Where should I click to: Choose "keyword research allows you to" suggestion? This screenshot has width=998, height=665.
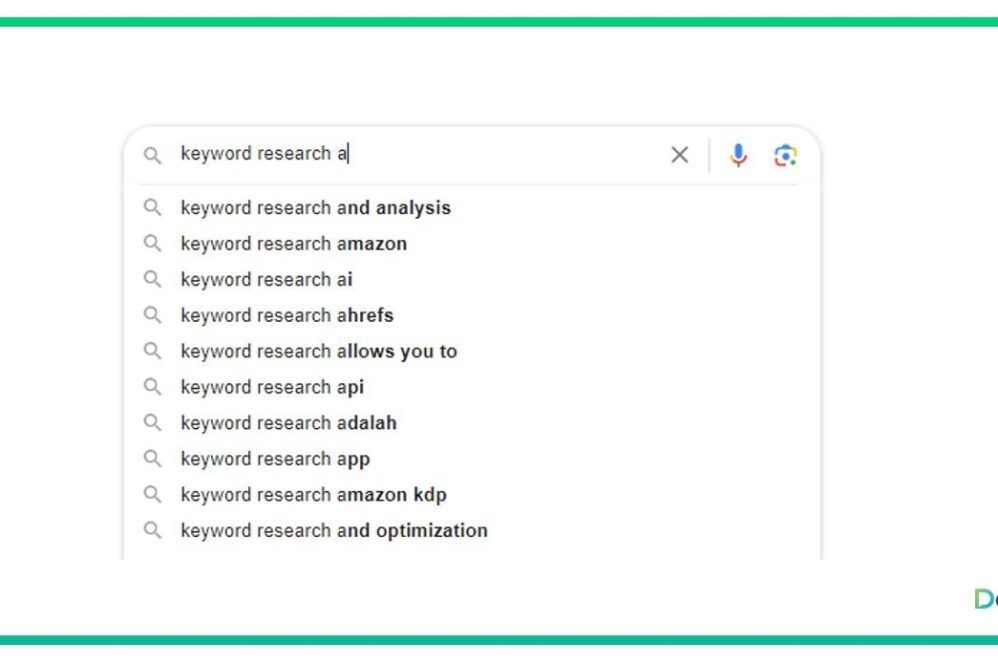tap(318, 352)
